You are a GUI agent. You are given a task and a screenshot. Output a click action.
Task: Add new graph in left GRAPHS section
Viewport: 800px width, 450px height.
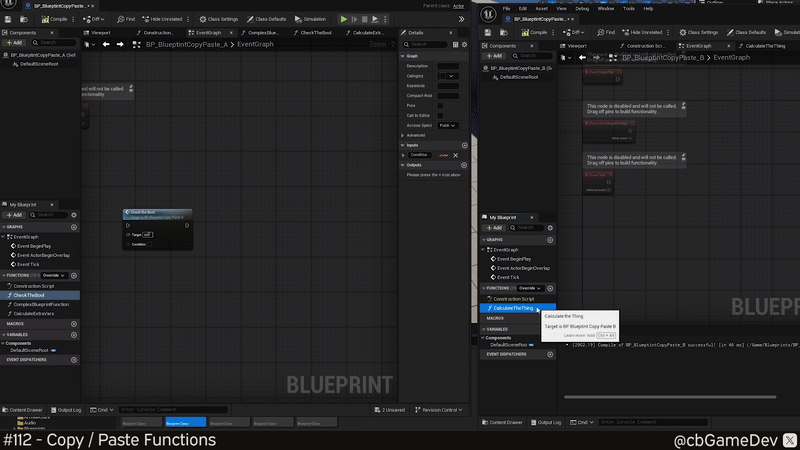(74, 227)
